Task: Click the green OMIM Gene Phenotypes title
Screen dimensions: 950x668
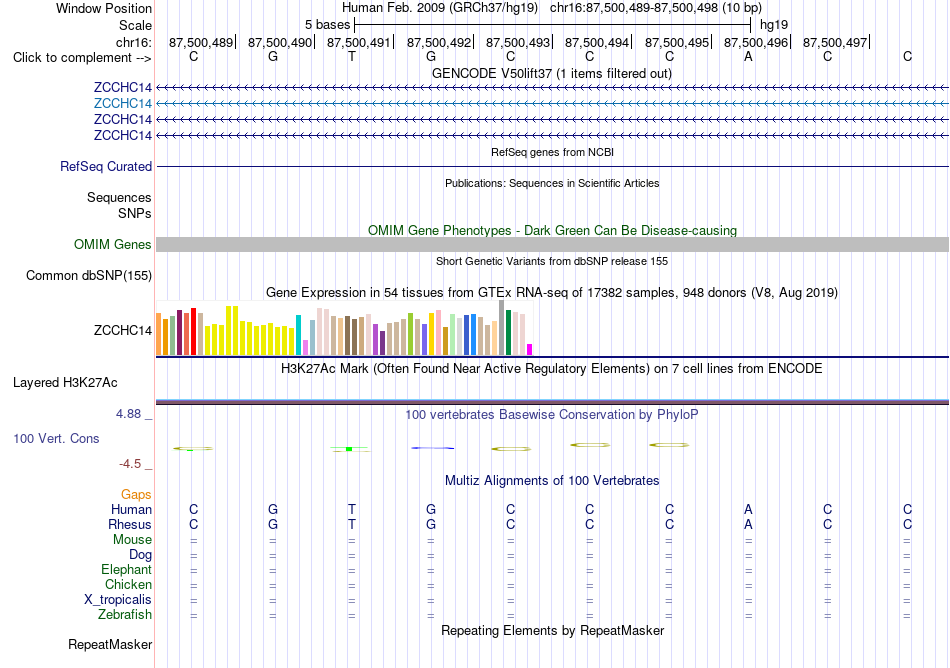Action: pyautogui.click(x=553, y=231)
